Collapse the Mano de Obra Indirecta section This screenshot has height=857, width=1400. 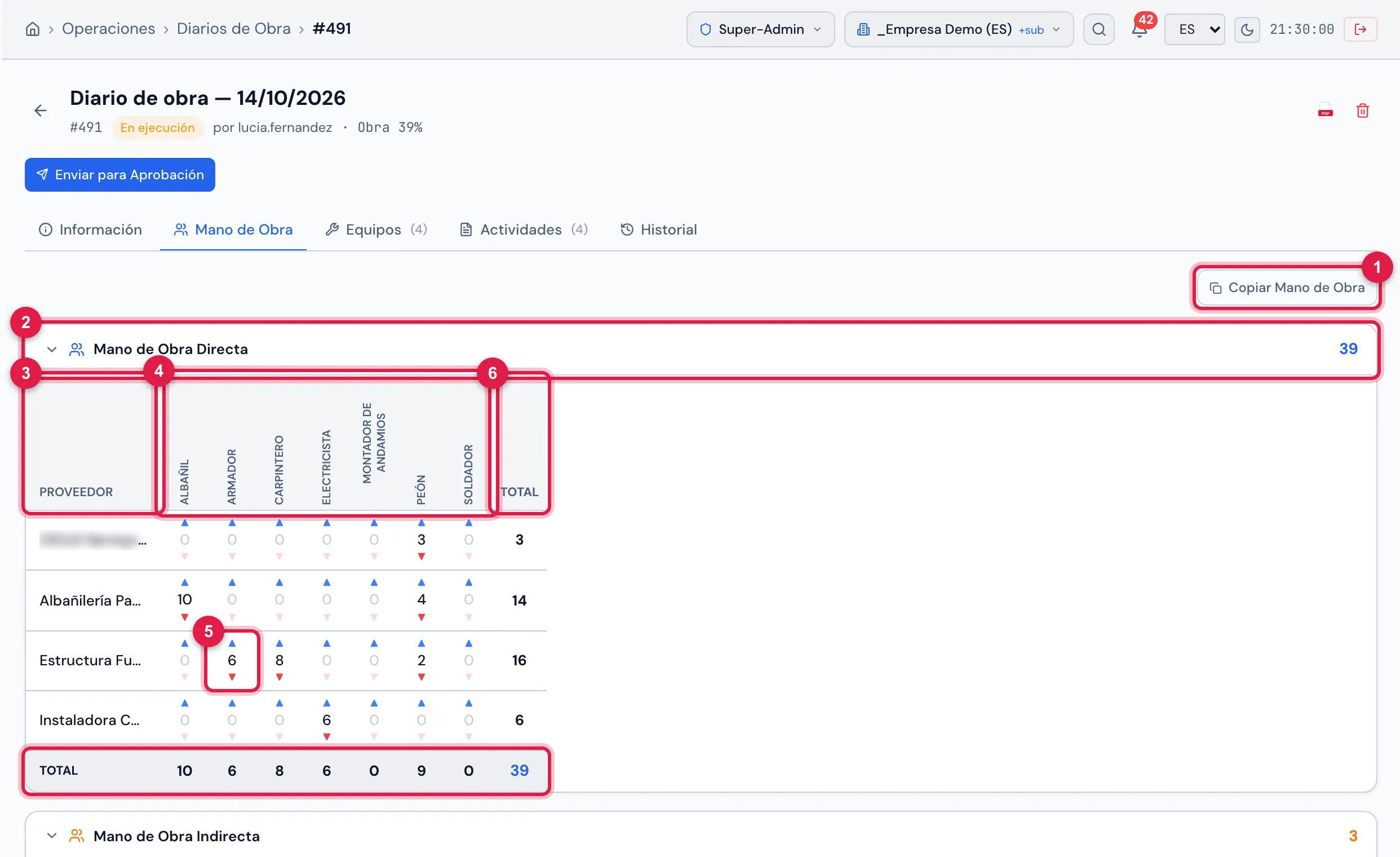(52, 836)
